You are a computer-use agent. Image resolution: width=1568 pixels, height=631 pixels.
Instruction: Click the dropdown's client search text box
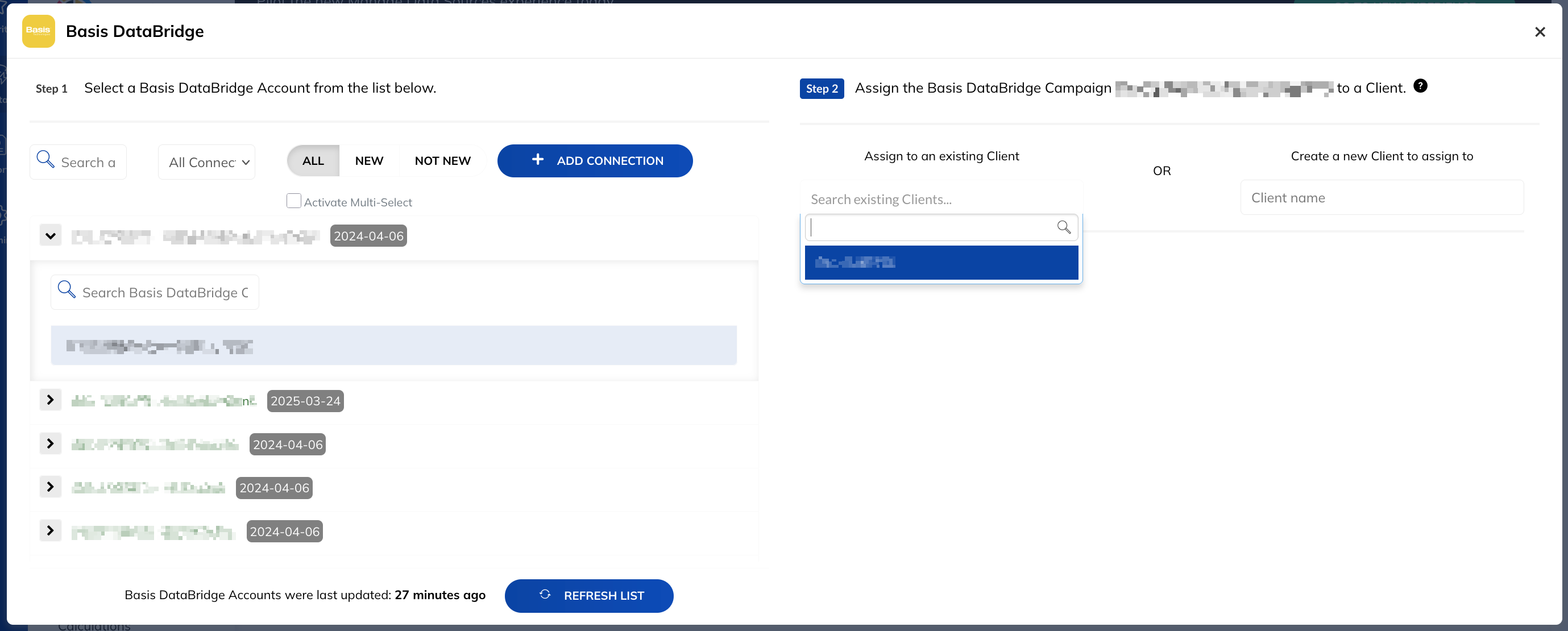tap(941, 227)
